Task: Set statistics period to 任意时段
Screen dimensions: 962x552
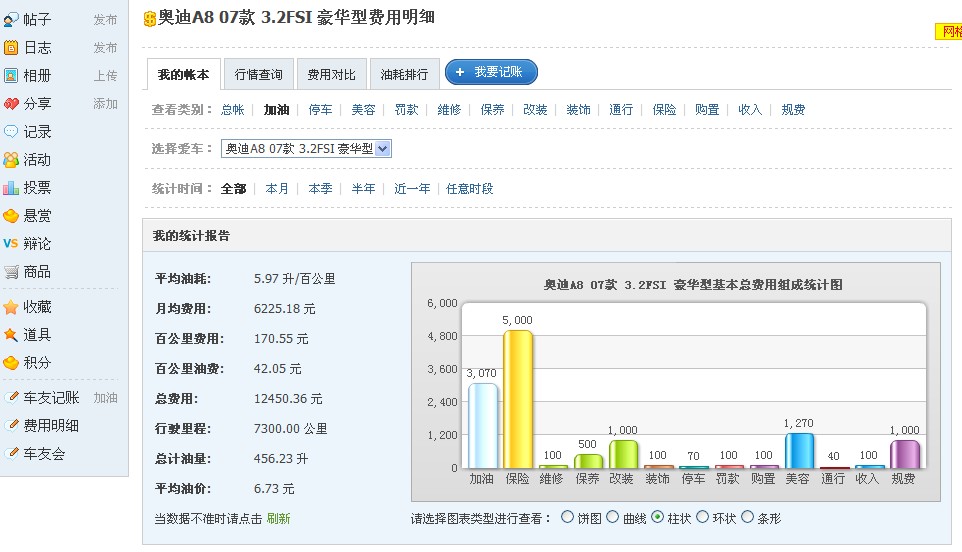Action: tap(470, 189)
